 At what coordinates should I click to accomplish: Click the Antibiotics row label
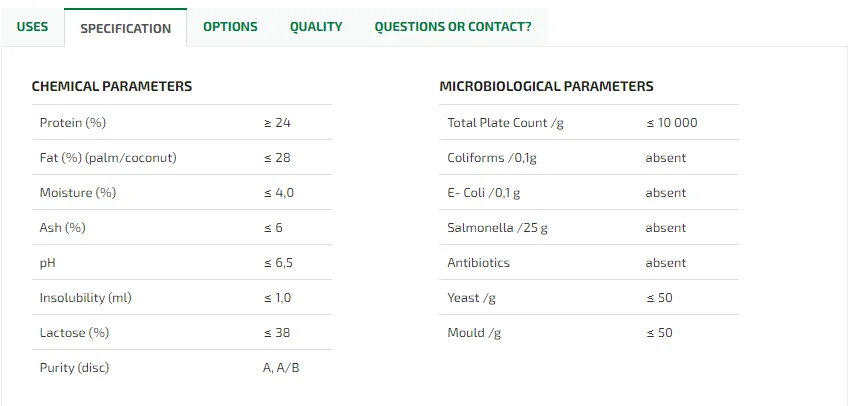click(478, 263)
